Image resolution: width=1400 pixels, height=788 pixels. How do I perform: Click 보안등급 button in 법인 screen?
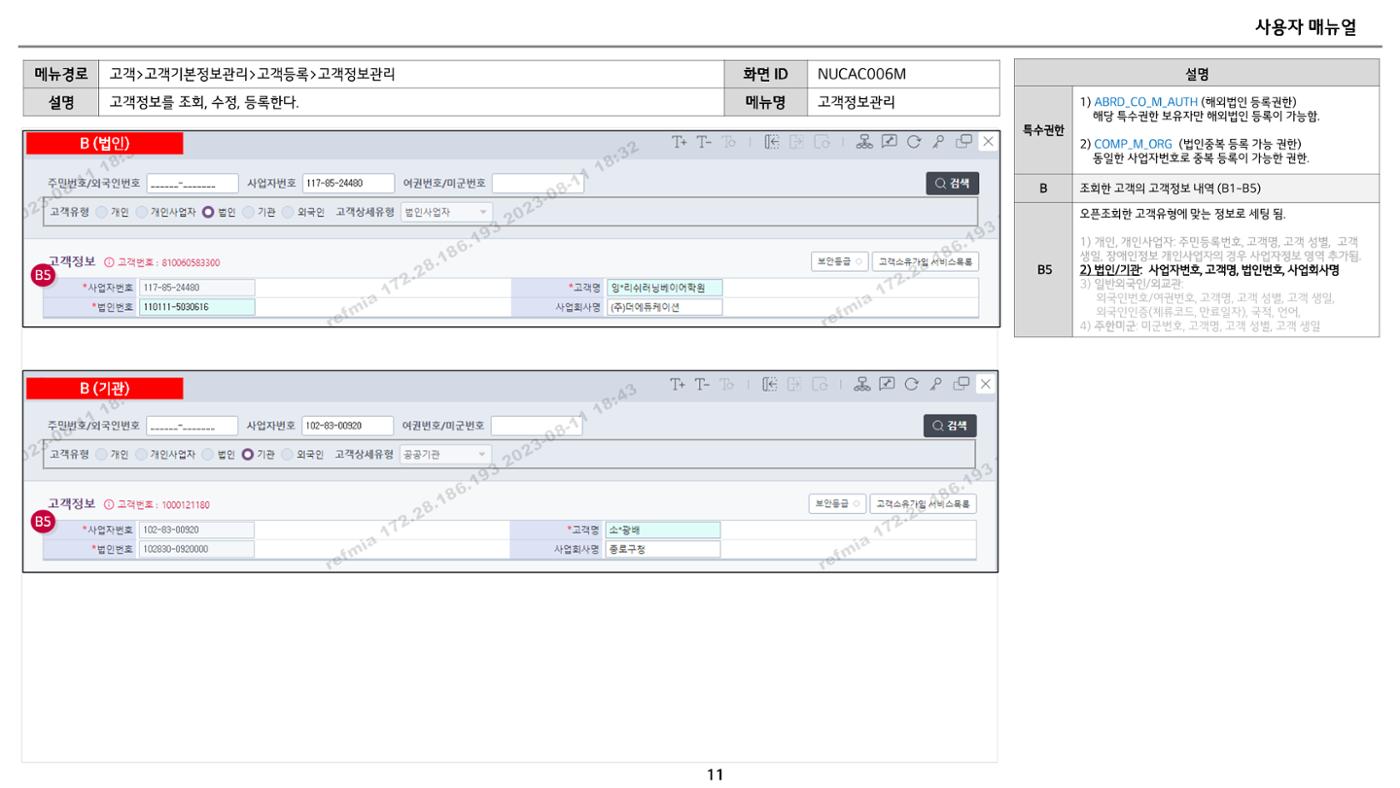(838, 262)
